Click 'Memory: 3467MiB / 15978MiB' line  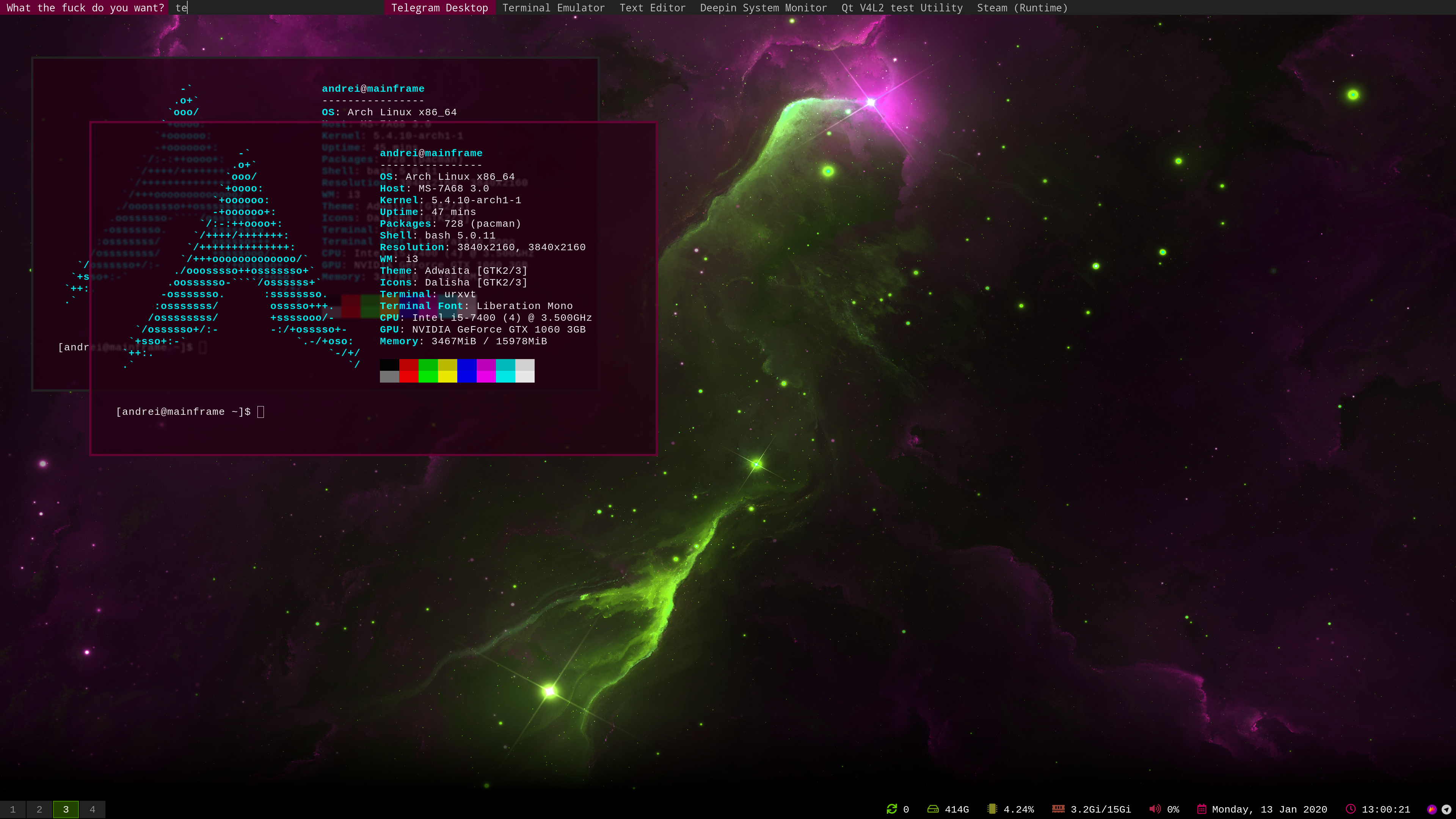tap(463, 341)
